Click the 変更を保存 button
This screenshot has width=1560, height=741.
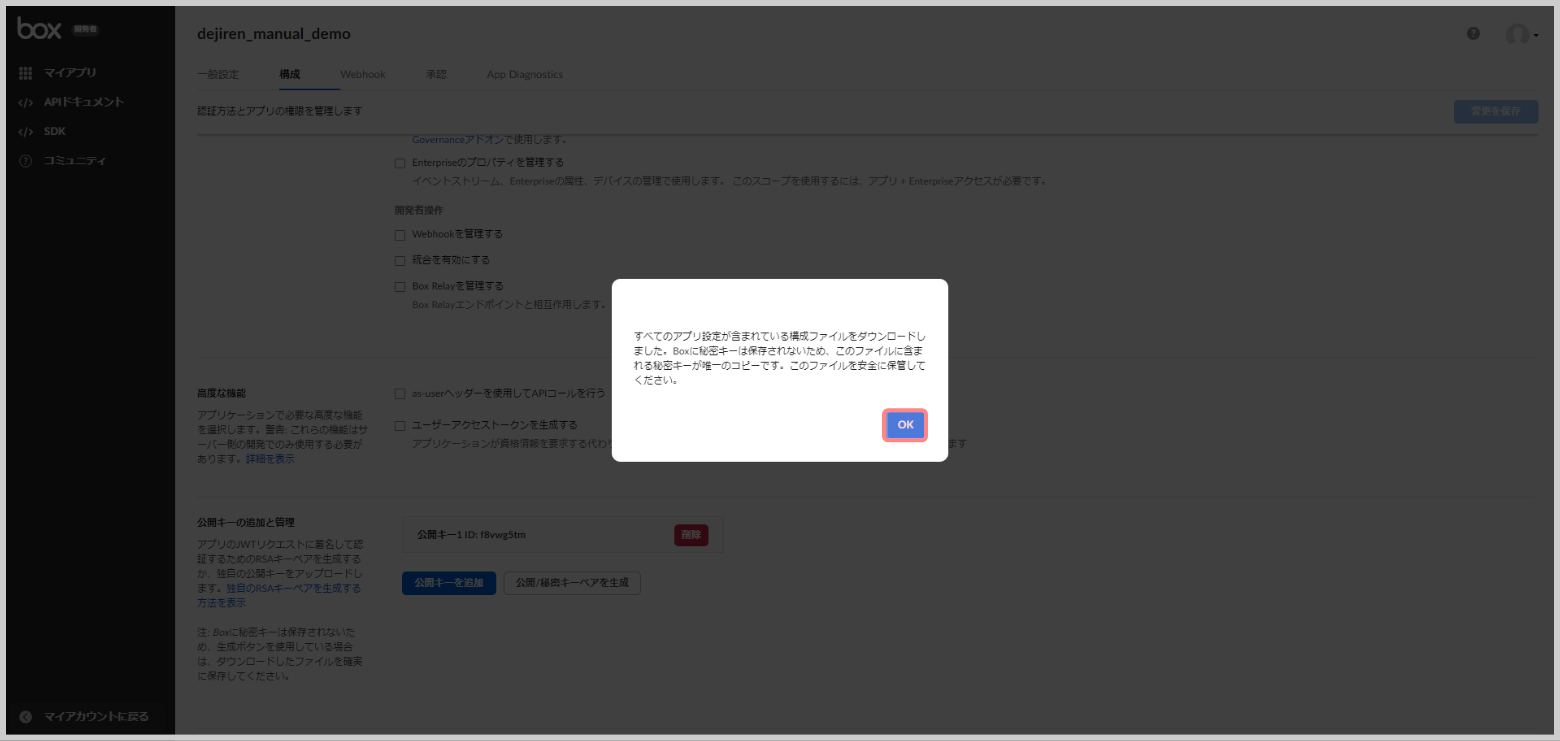coord(1496,111)
